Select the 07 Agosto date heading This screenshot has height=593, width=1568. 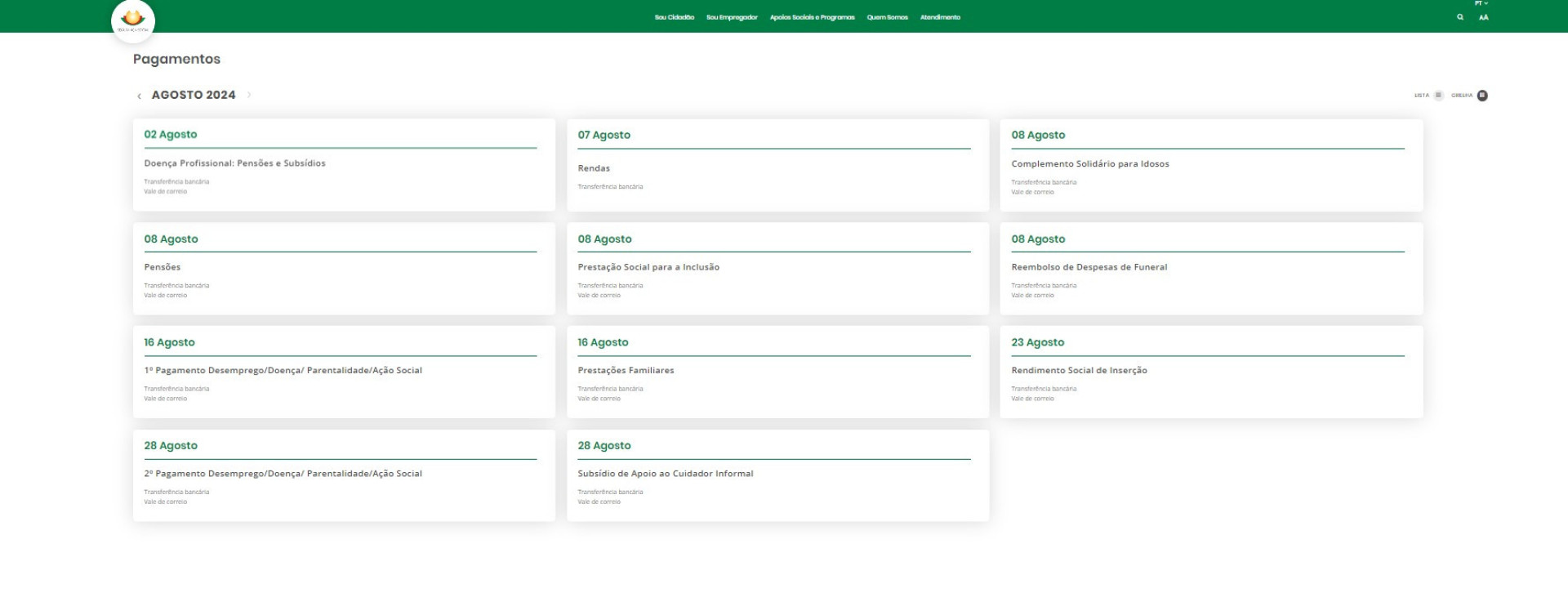tap(604, 135)
